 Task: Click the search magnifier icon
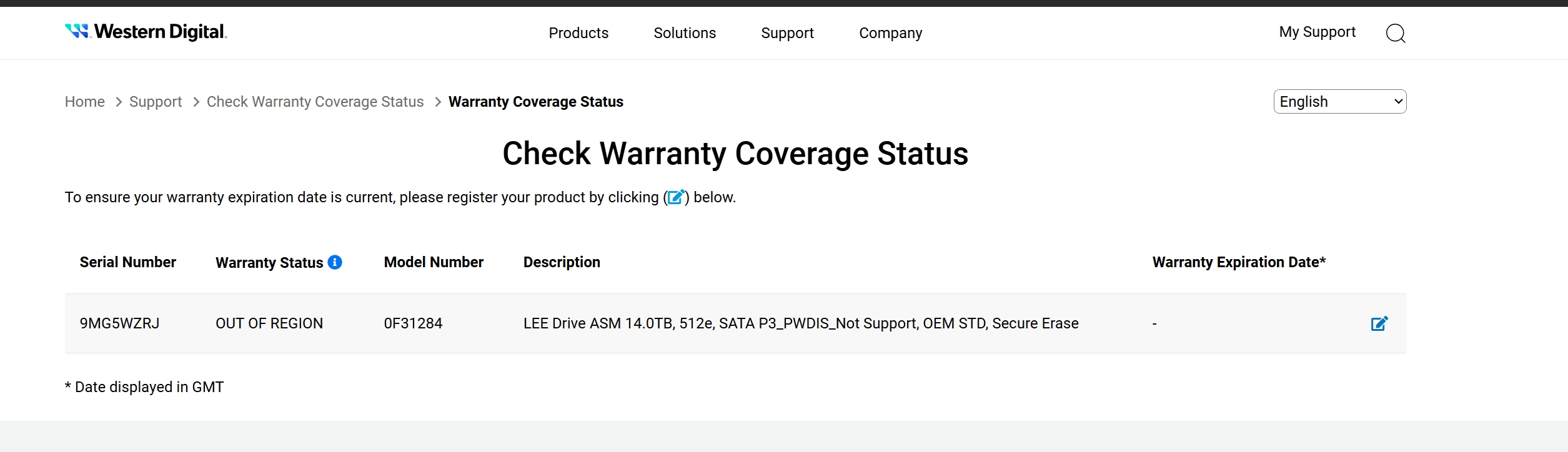1395,33
